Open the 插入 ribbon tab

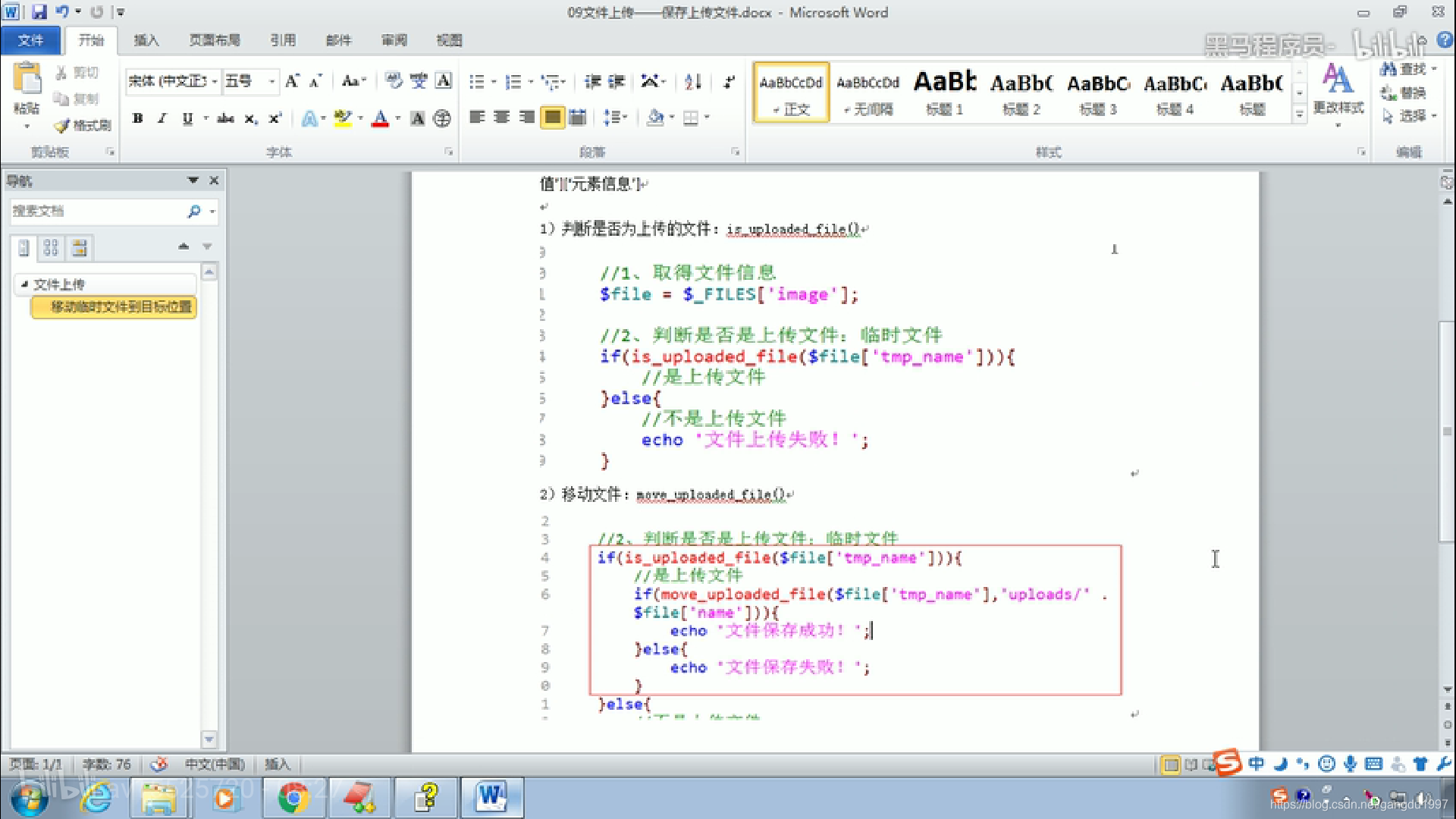point(146,40)
